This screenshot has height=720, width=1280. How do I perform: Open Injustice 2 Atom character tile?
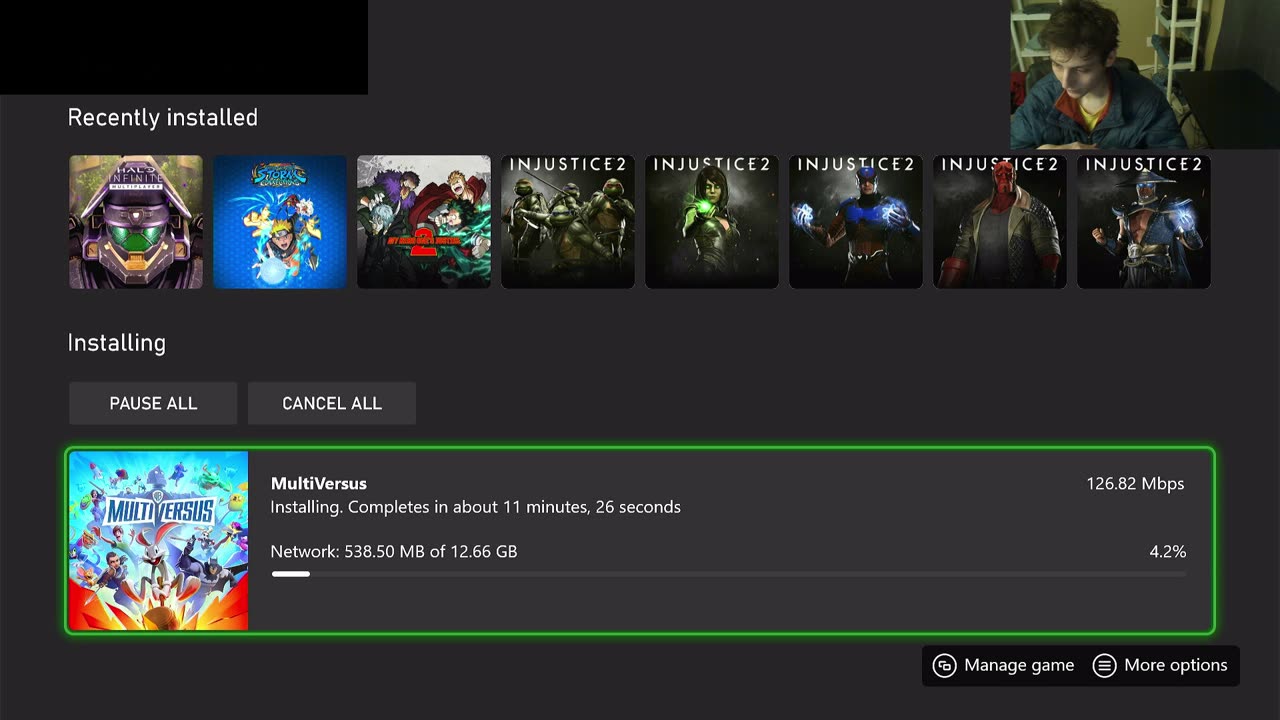[x=856, y=222]
